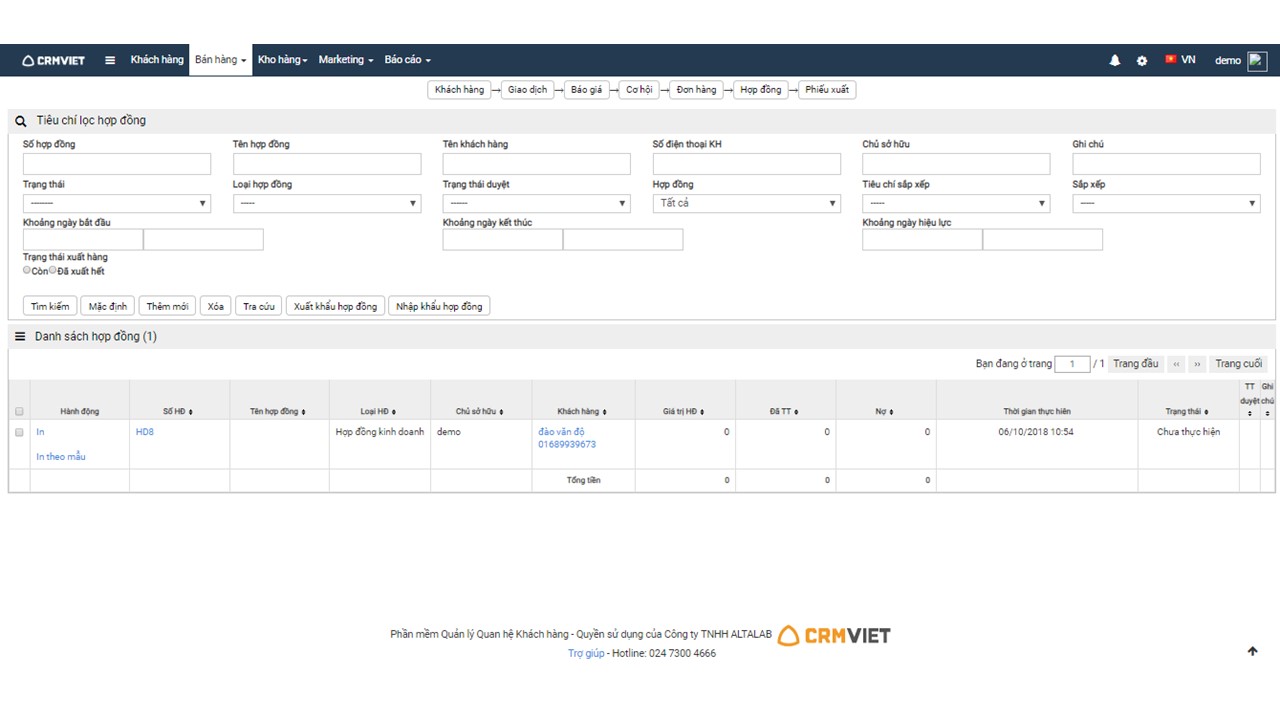Screen dimensions: 1280x720
Task: Click the Tìm kiếm button
Action: point(50,306)
